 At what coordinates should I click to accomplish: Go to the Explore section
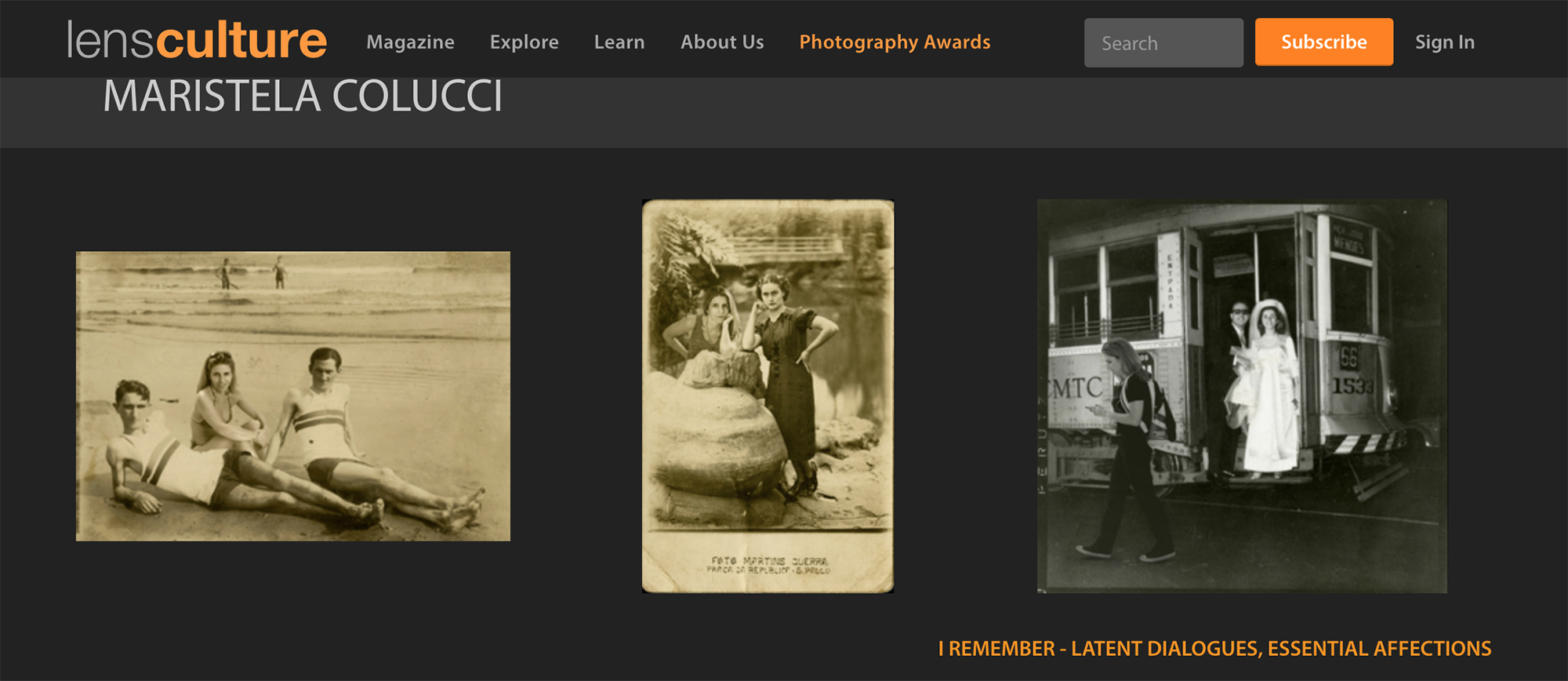click(x=524, y=42)
